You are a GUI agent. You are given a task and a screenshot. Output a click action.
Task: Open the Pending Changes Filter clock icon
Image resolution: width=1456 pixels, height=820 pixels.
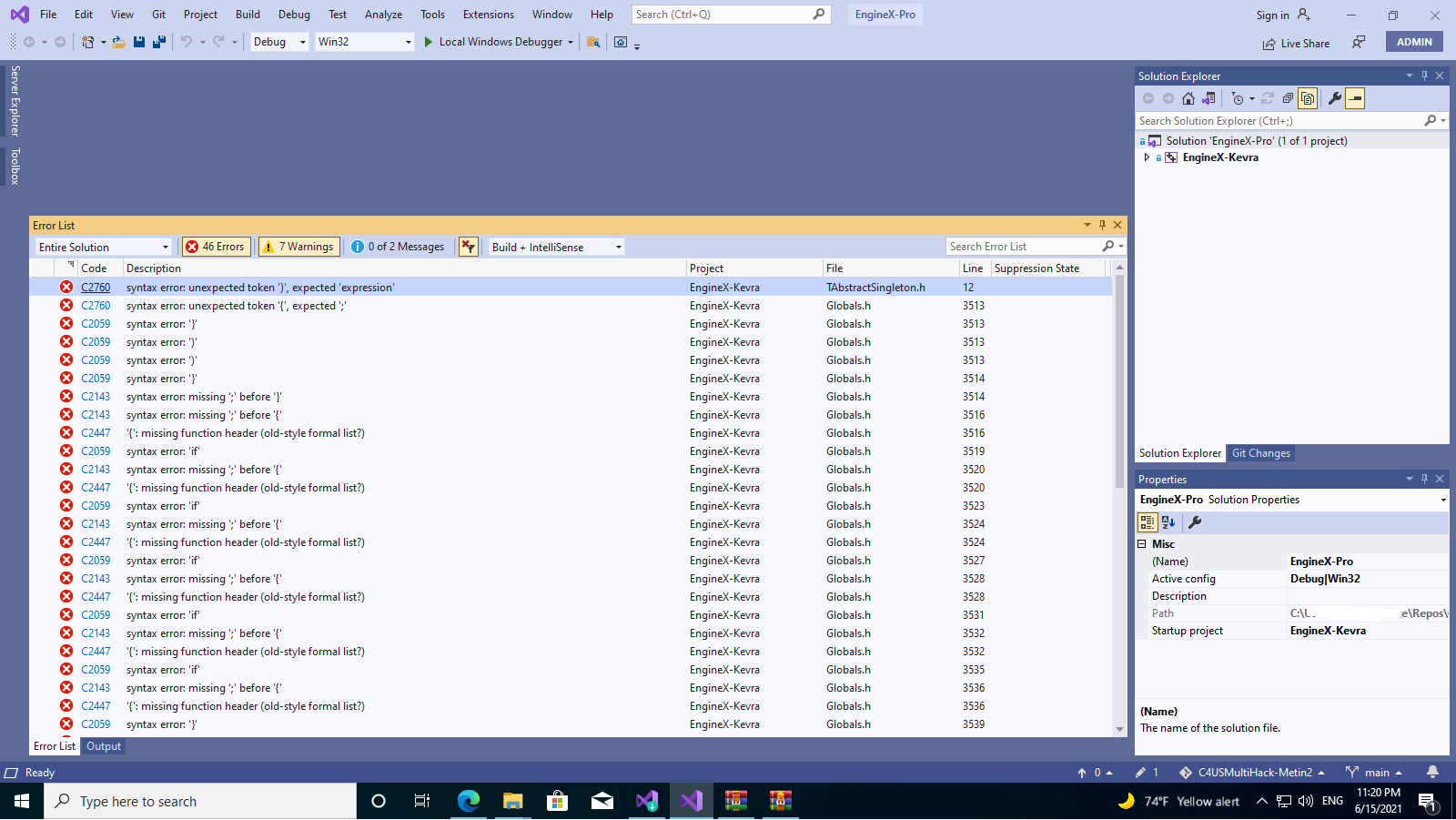[x=1238, y=98]
